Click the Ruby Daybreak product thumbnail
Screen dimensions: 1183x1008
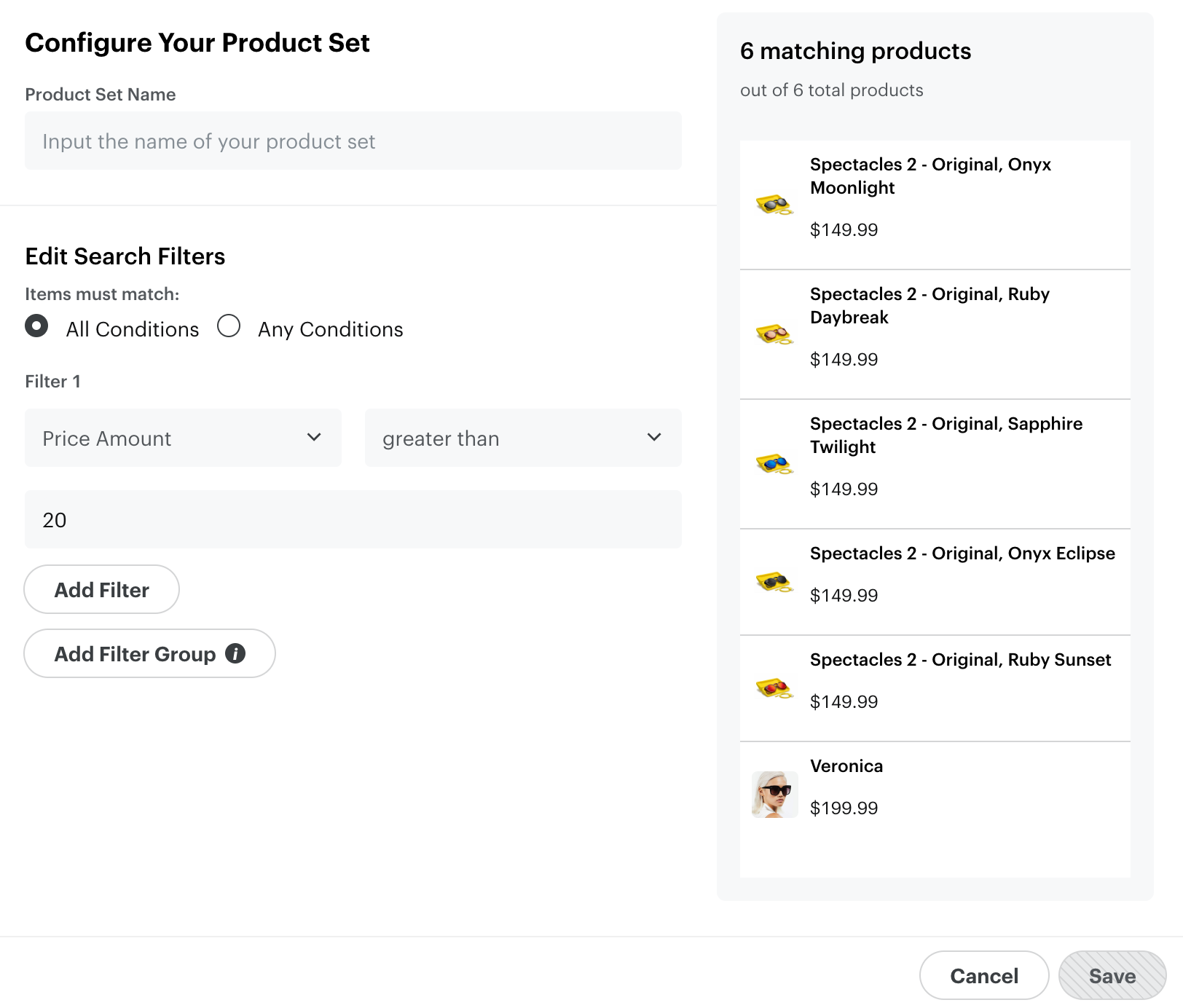[x=774, y=334]
